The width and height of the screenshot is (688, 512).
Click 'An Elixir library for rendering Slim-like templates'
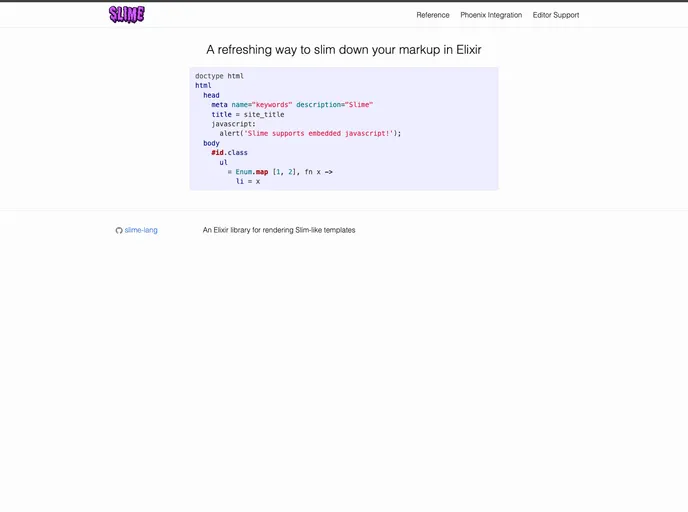click(279, 230)
